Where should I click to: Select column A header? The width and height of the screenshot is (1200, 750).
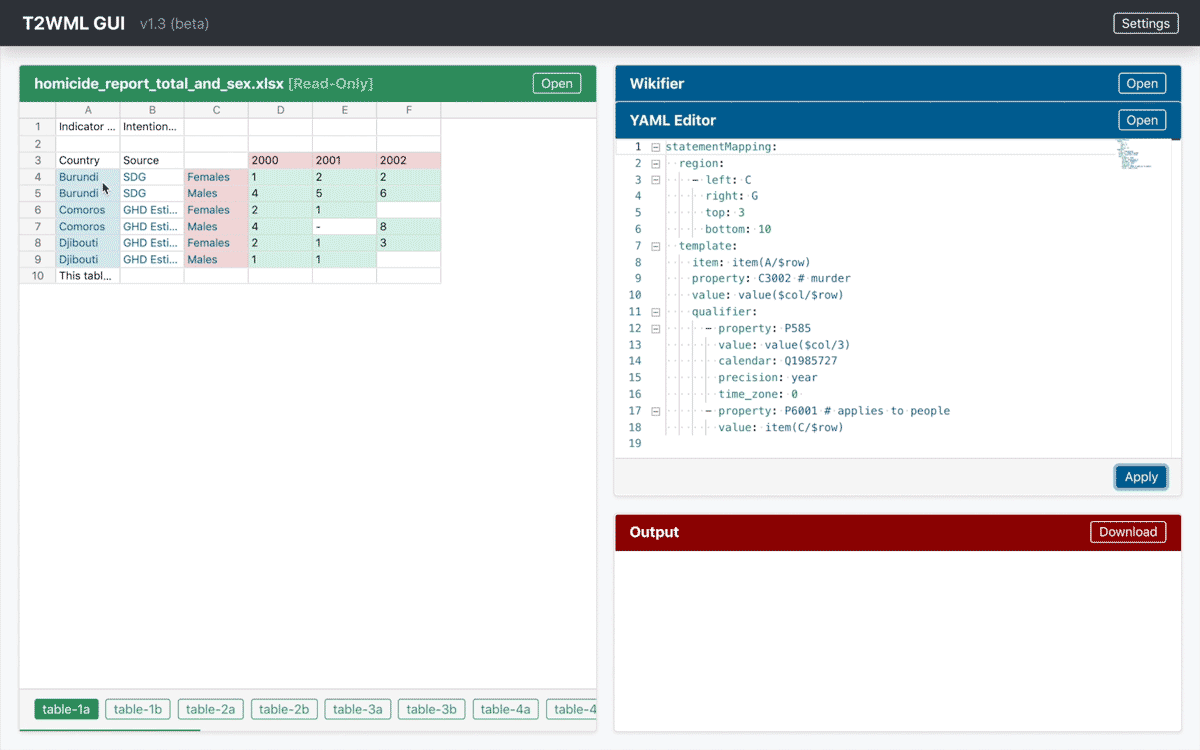(88, 110)
